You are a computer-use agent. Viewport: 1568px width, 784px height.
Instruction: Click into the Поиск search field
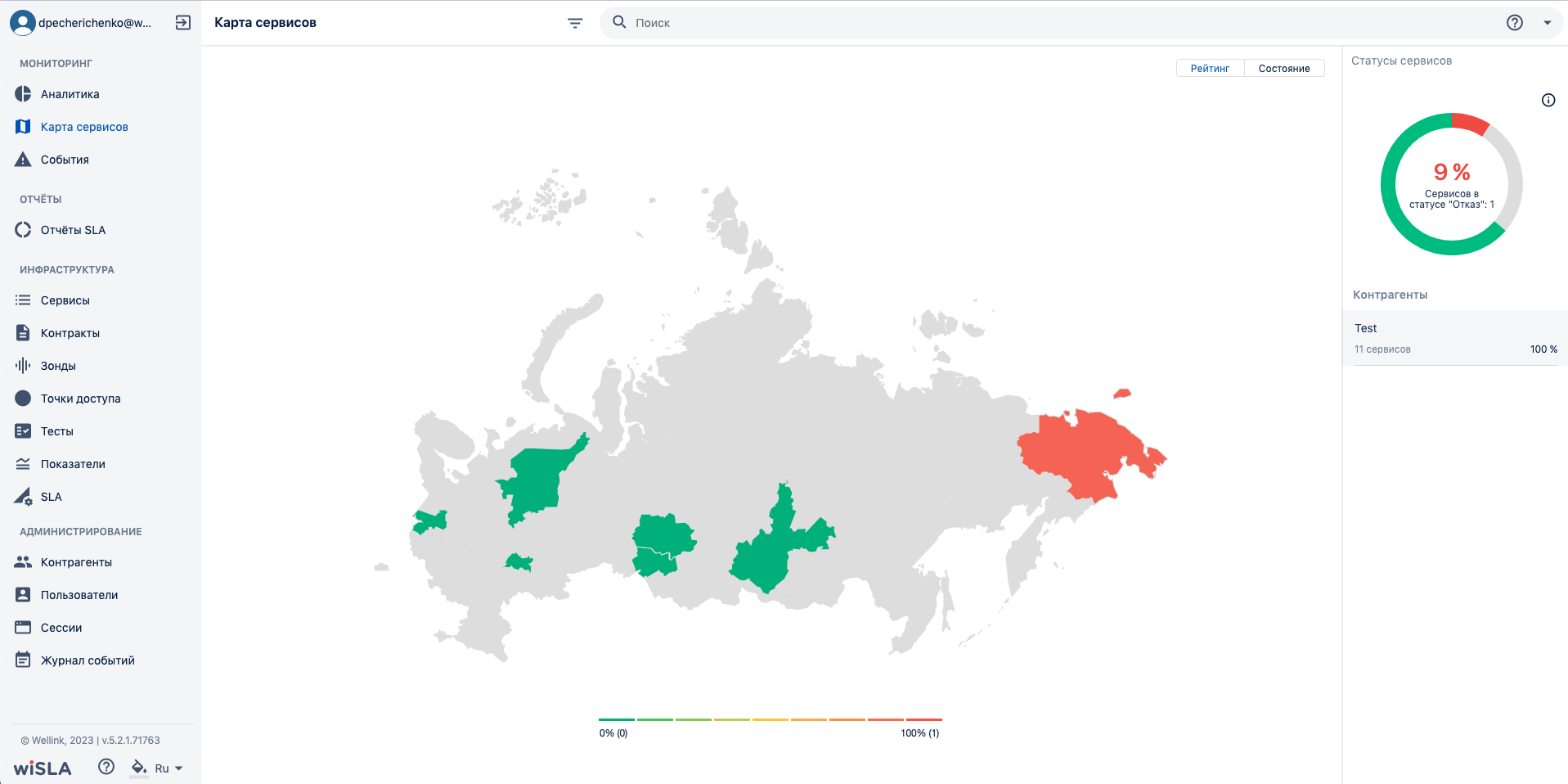coord(1063,23)
